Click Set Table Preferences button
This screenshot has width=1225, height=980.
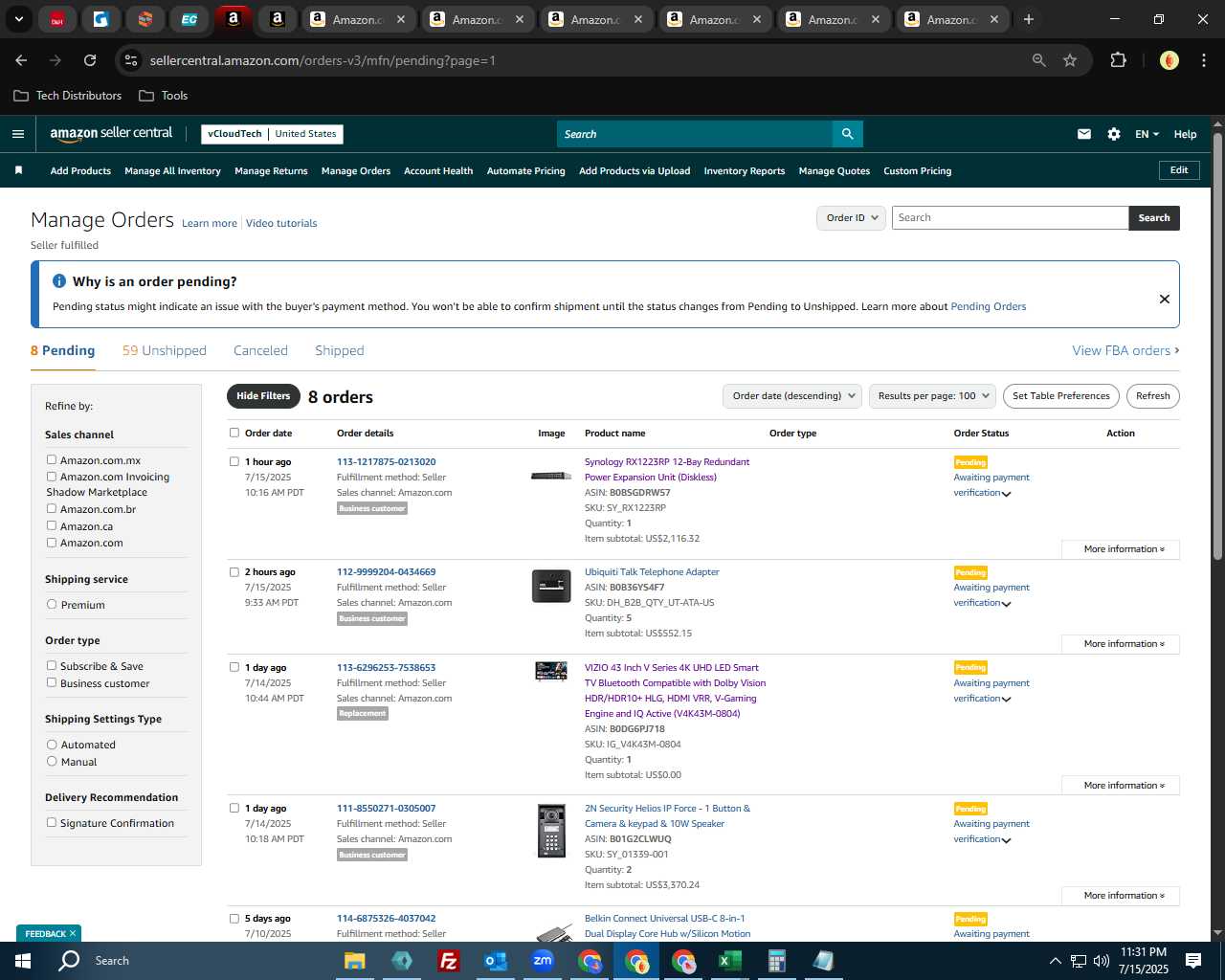pyautogui.click(x=1061, y=396)
